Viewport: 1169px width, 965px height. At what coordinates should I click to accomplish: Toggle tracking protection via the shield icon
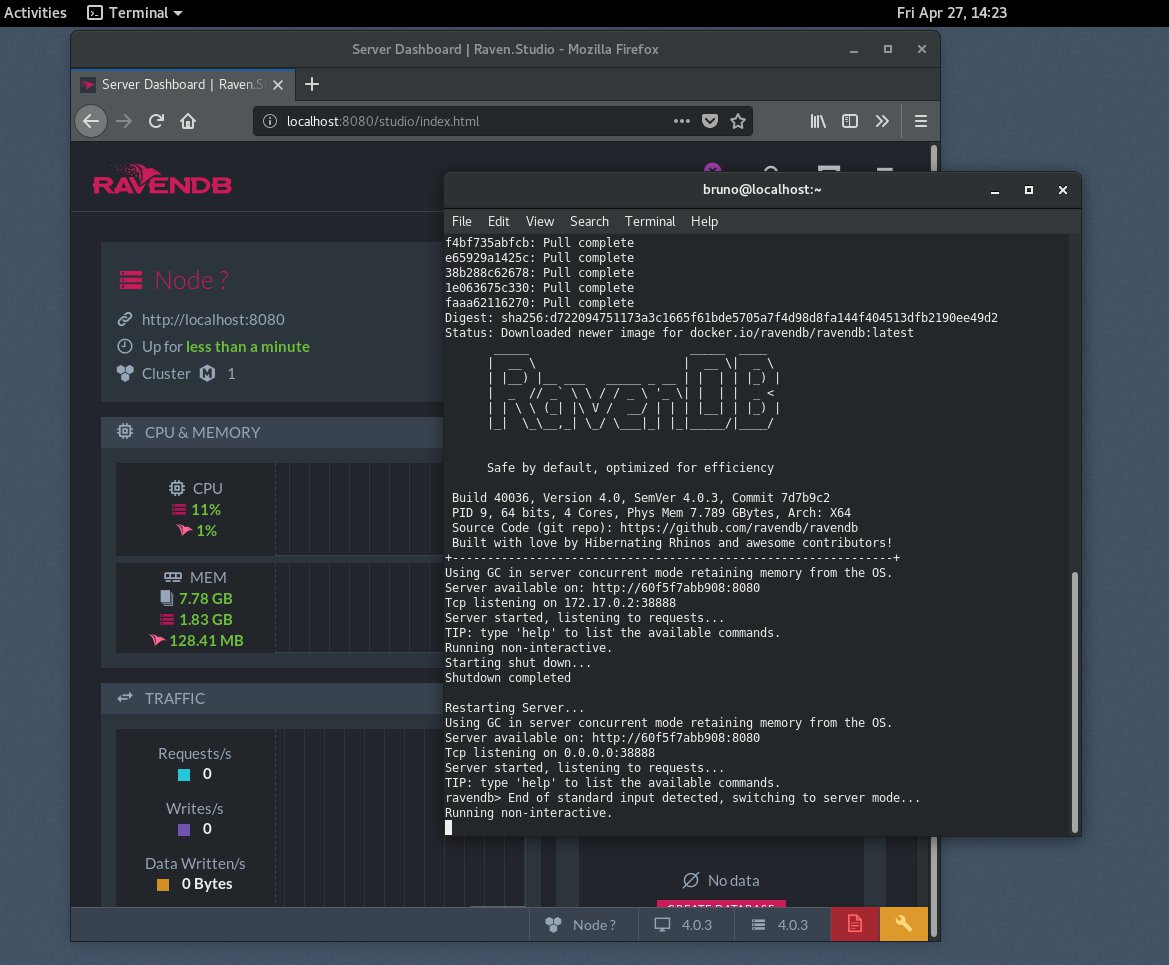pos(710,120)
